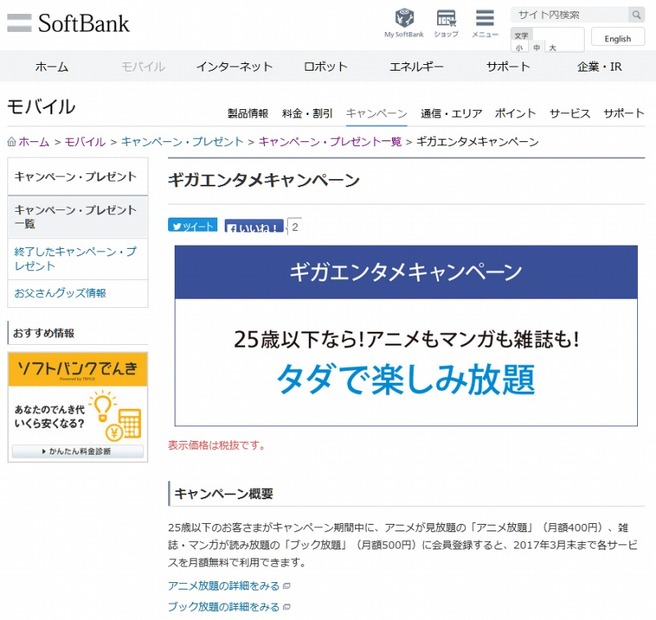The width and height of the screenshot is (656, 620).
Task: Select the 通信・エリア tab
Action: tap(451, 113)
